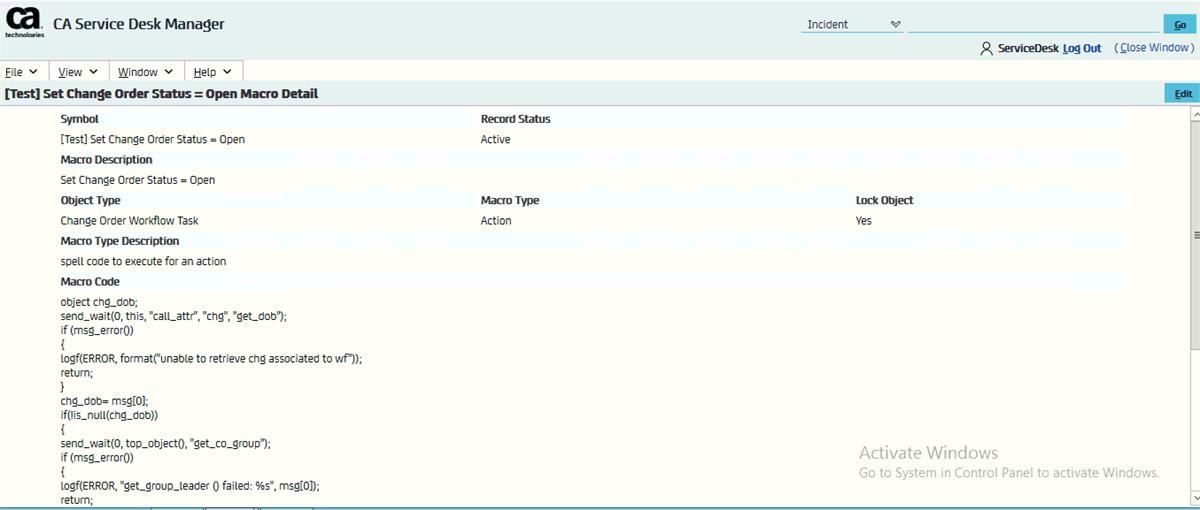Click the 'chg_dob= msg[0];' code line
This screenshot has height=510, width=1200.
(104, 400)
